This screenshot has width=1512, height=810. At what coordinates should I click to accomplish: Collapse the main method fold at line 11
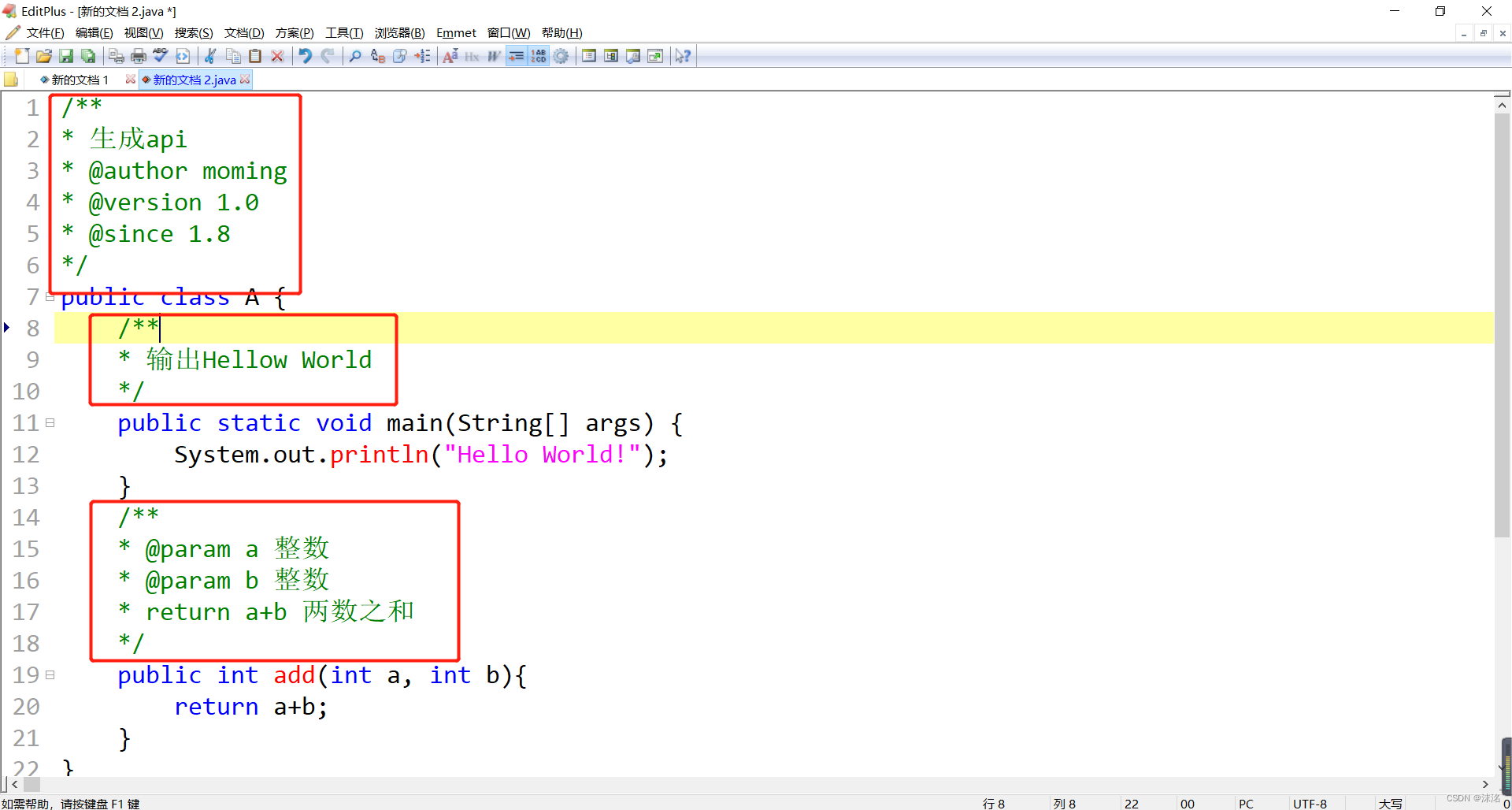click(50, 423)
